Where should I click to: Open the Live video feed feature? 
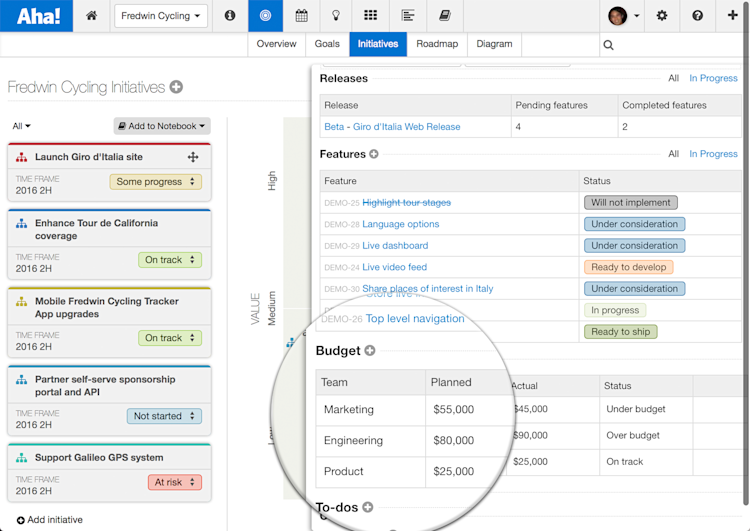tap(395, 267)
